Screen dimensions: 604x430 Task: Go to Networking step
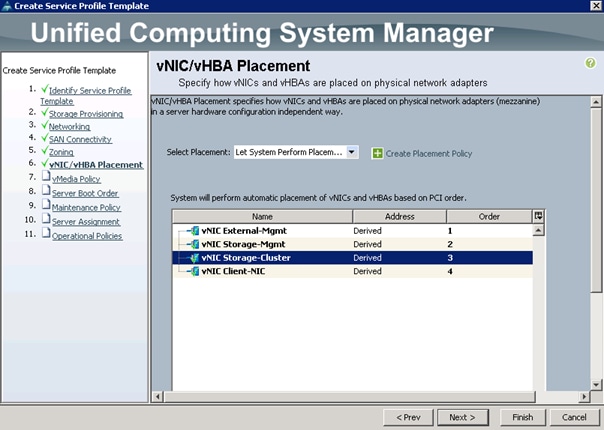click(x=69, y=127)
